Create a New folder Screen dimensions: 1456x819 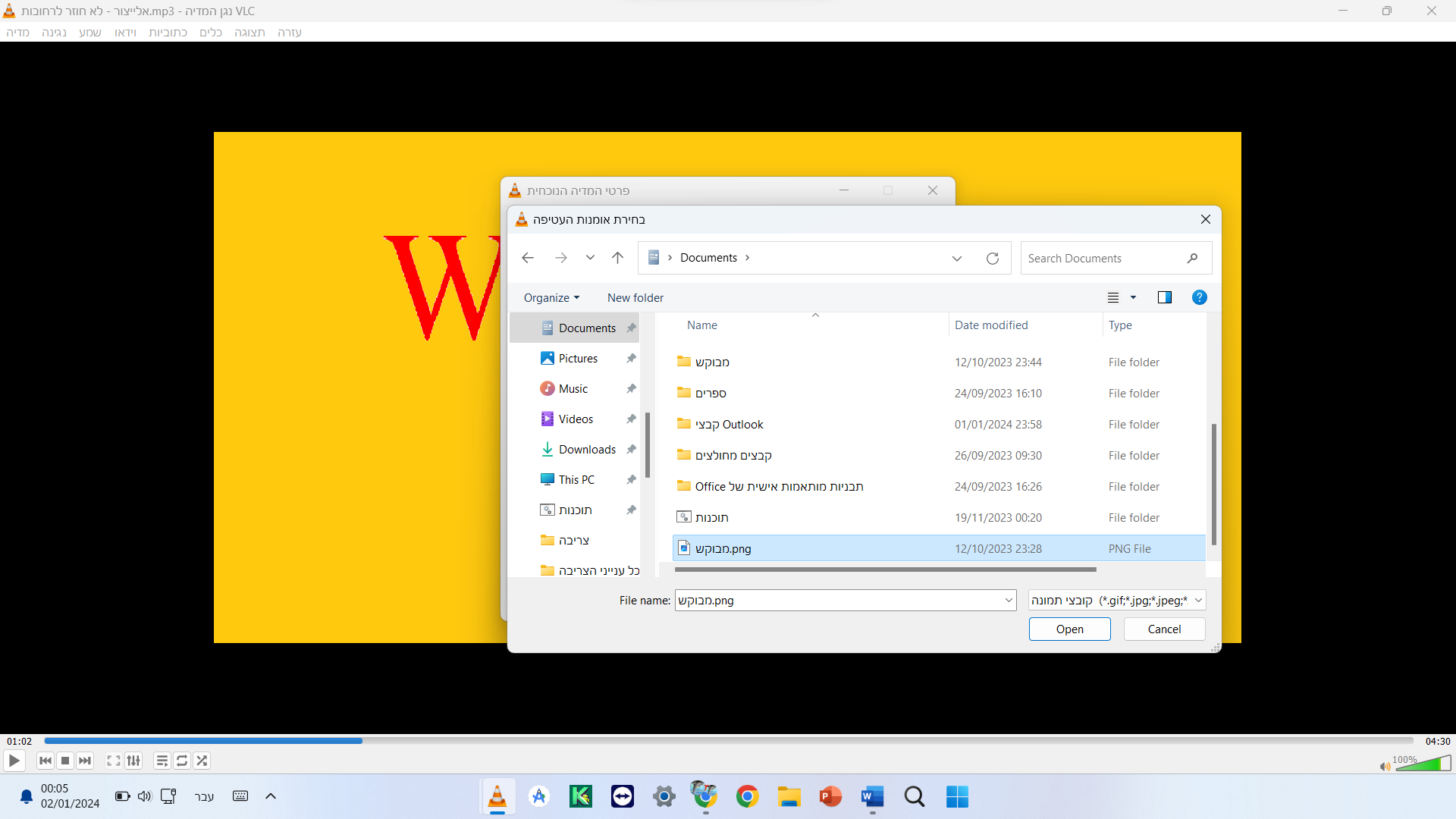(635, 298)
